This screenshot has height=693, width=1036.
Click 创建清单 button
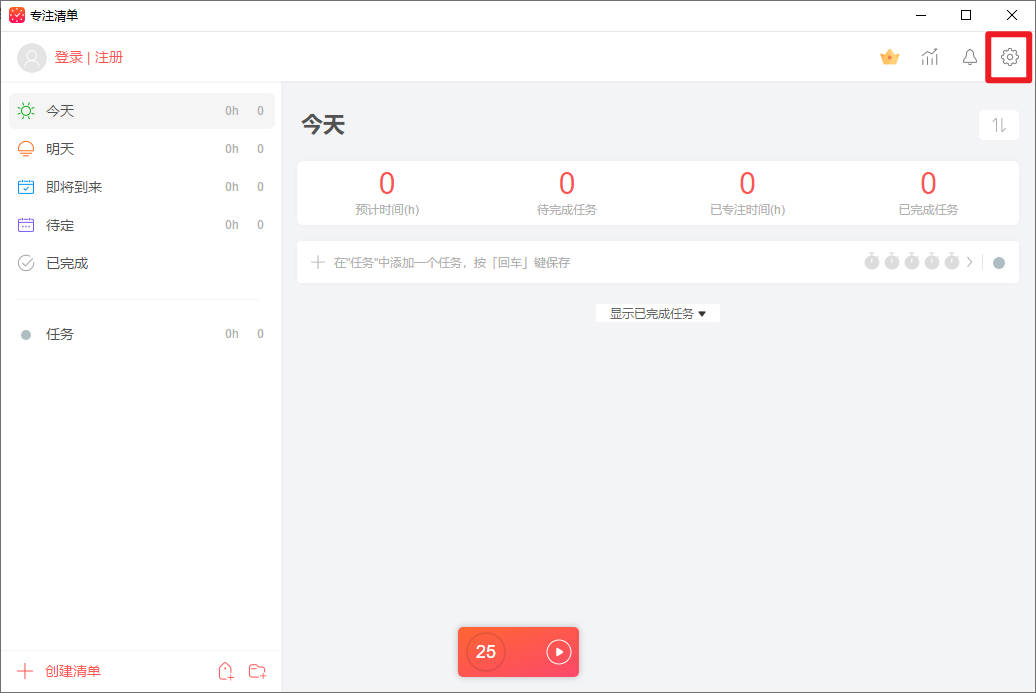(x=72, y=671)
